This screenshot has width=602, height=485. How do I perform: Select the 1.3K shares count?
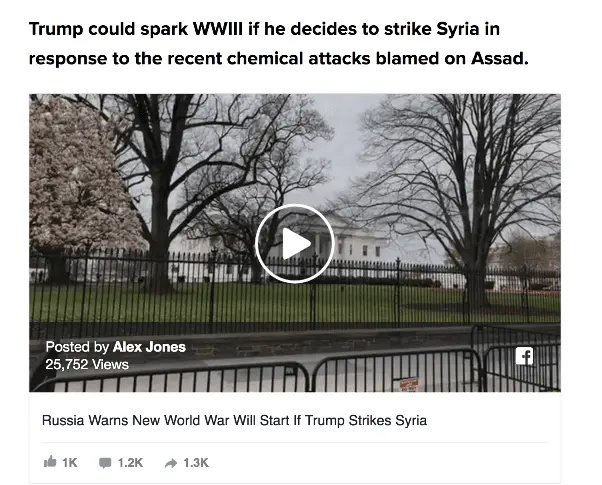click(196, 463)
